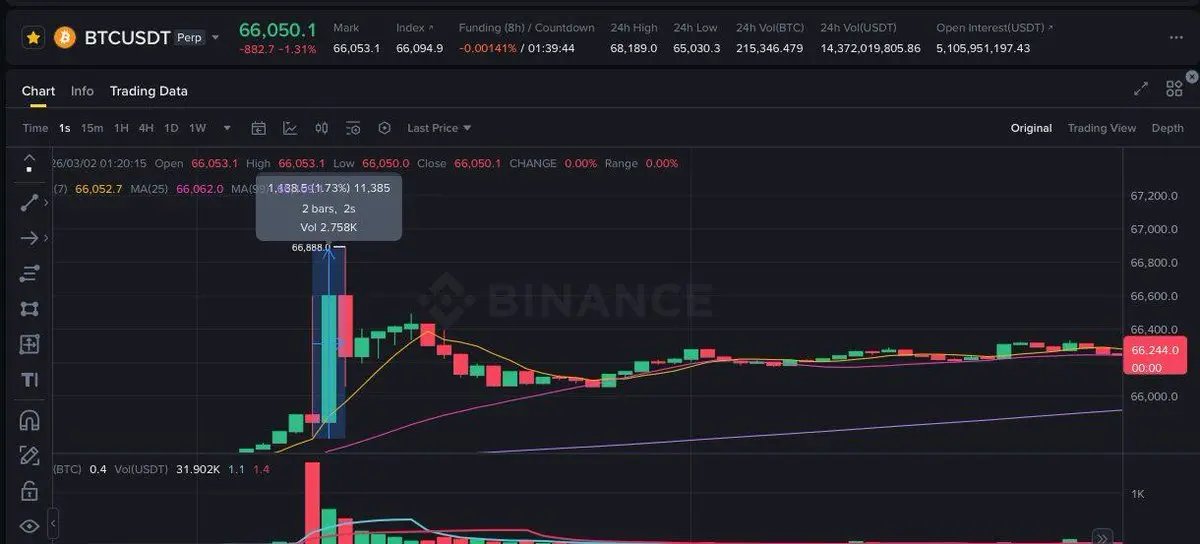Viewport: 1200px width, 544px height.
Task: Click the 24h Low value 65,030.3
Action: tap(696, 48)
